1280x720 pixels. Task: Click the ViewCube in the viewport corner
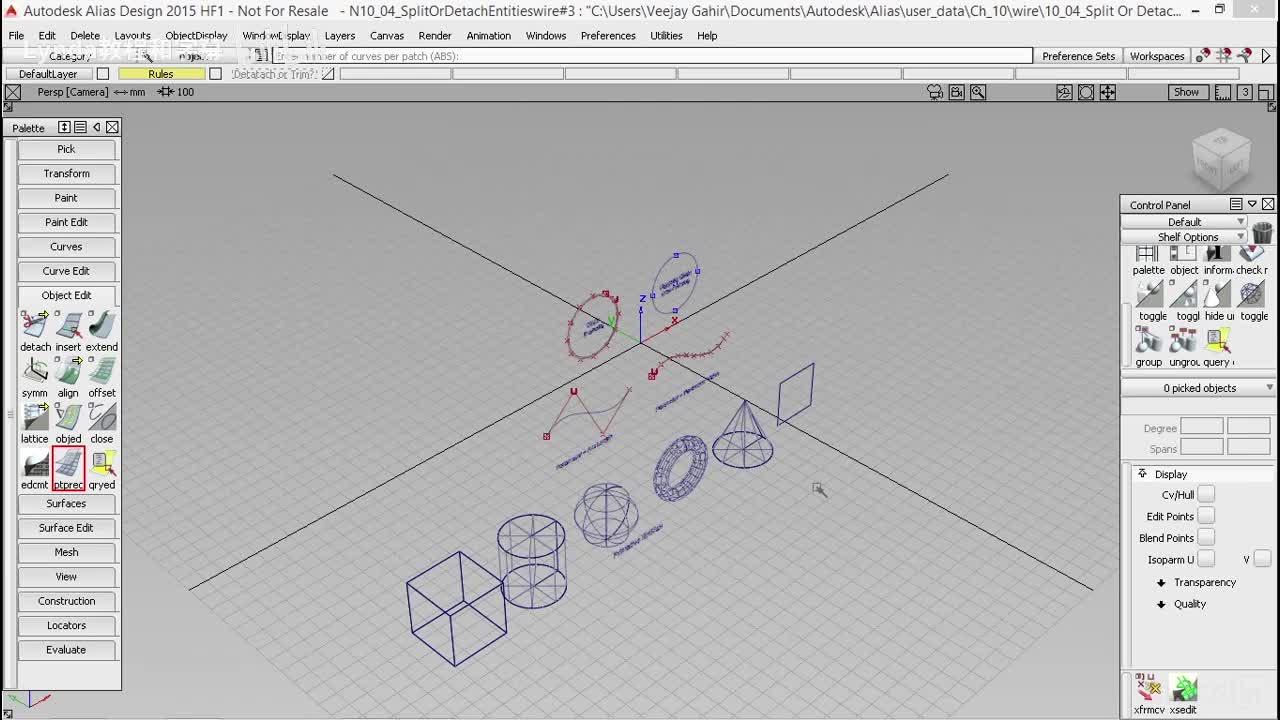pos(1221,158)
